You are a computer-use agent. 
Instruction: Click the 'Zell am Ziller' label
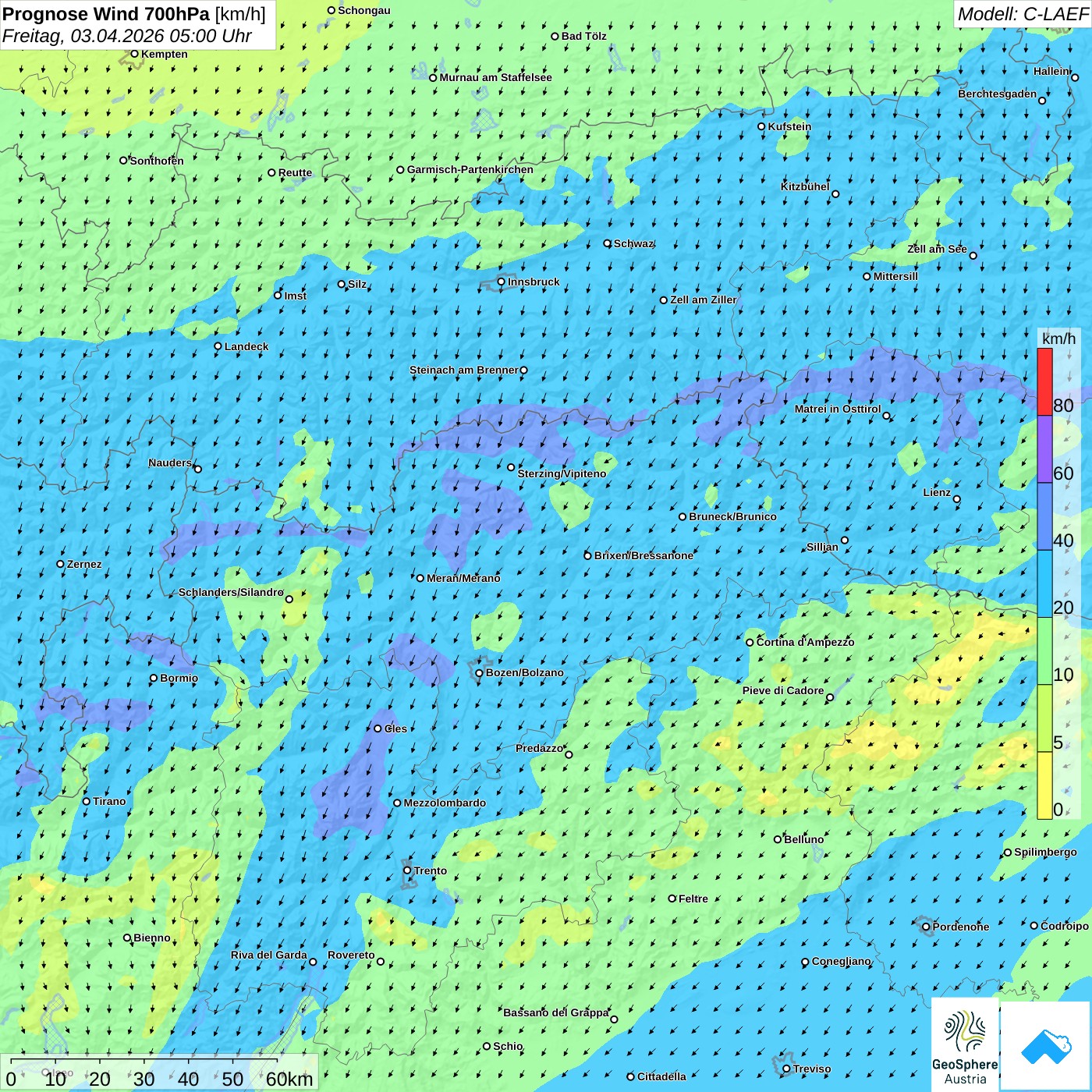(x=703, y=300)
